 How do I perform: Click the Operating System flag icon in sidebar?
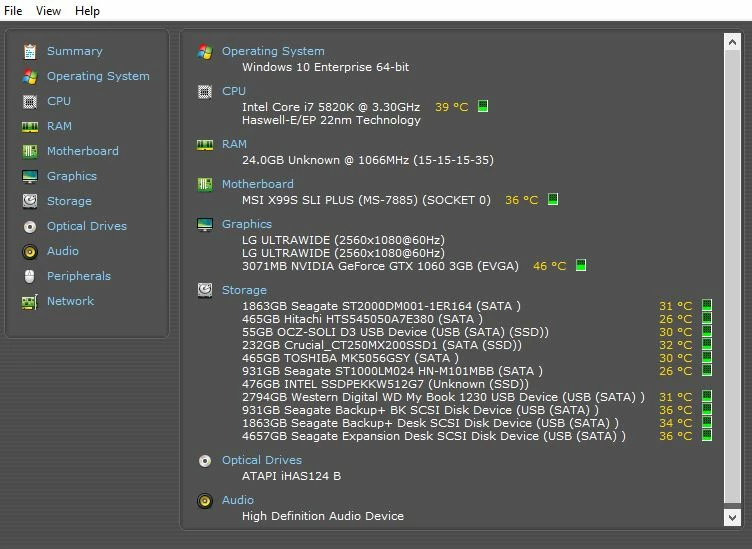point(30,76)
